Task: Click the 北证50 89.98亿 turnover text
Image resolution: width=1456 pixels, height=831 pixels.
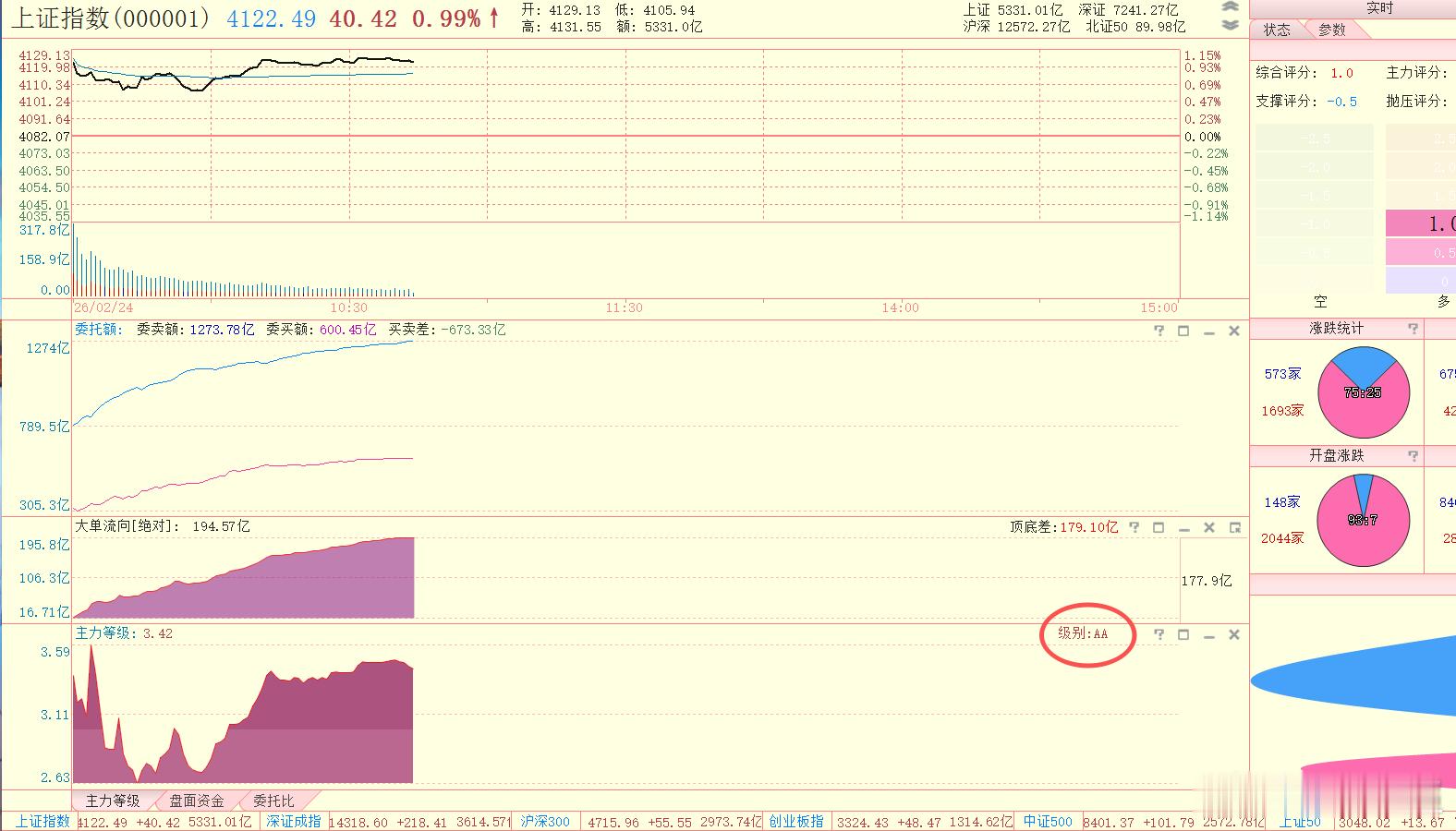Action: (1135, 27)
